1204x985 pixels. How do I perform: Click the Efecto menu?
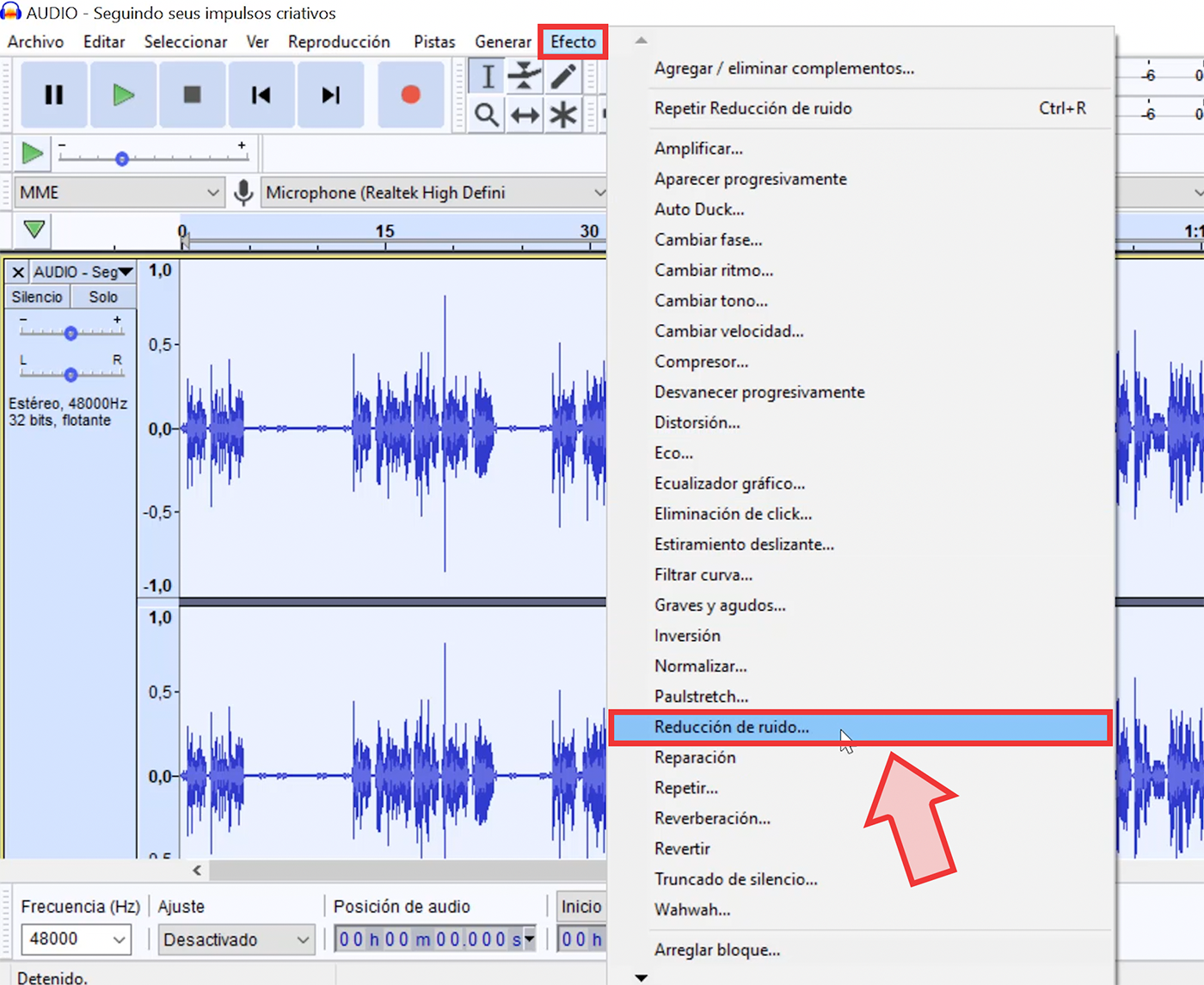pyautogui.click(x=573, y=41)
